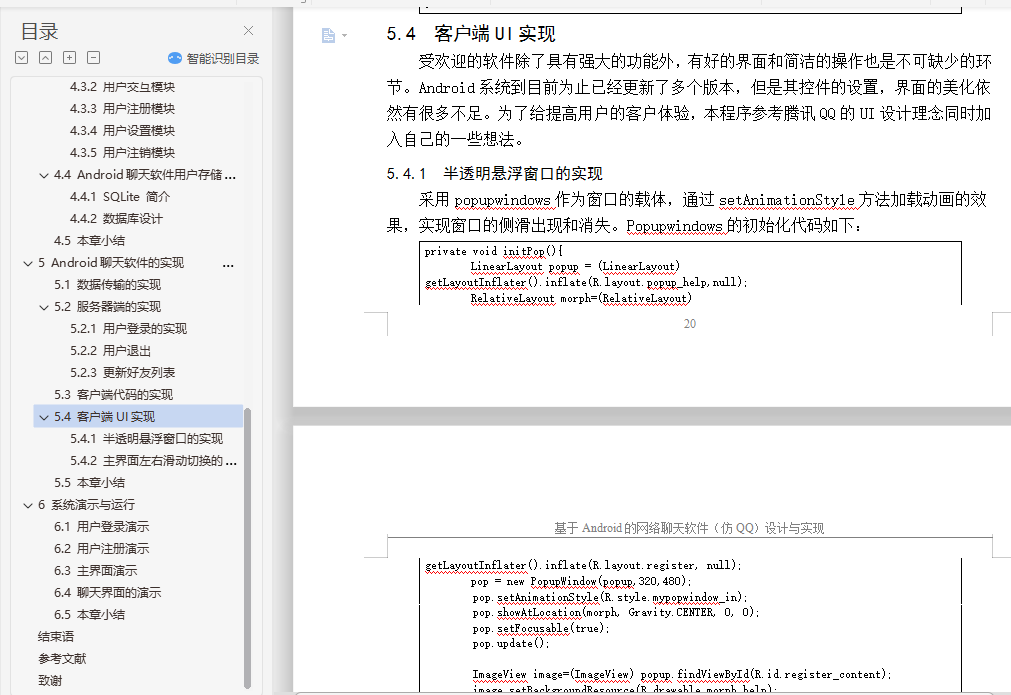Select 4.3.4 用户设置模块 entry
The image size is (1011, 695).
click(x=123, y=130)
